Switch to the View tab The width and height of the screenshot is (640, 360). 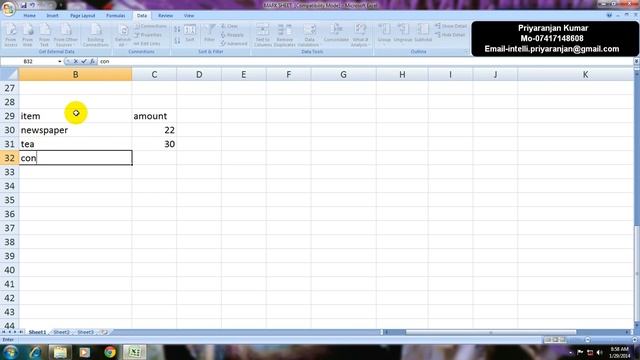pos(189,16)
